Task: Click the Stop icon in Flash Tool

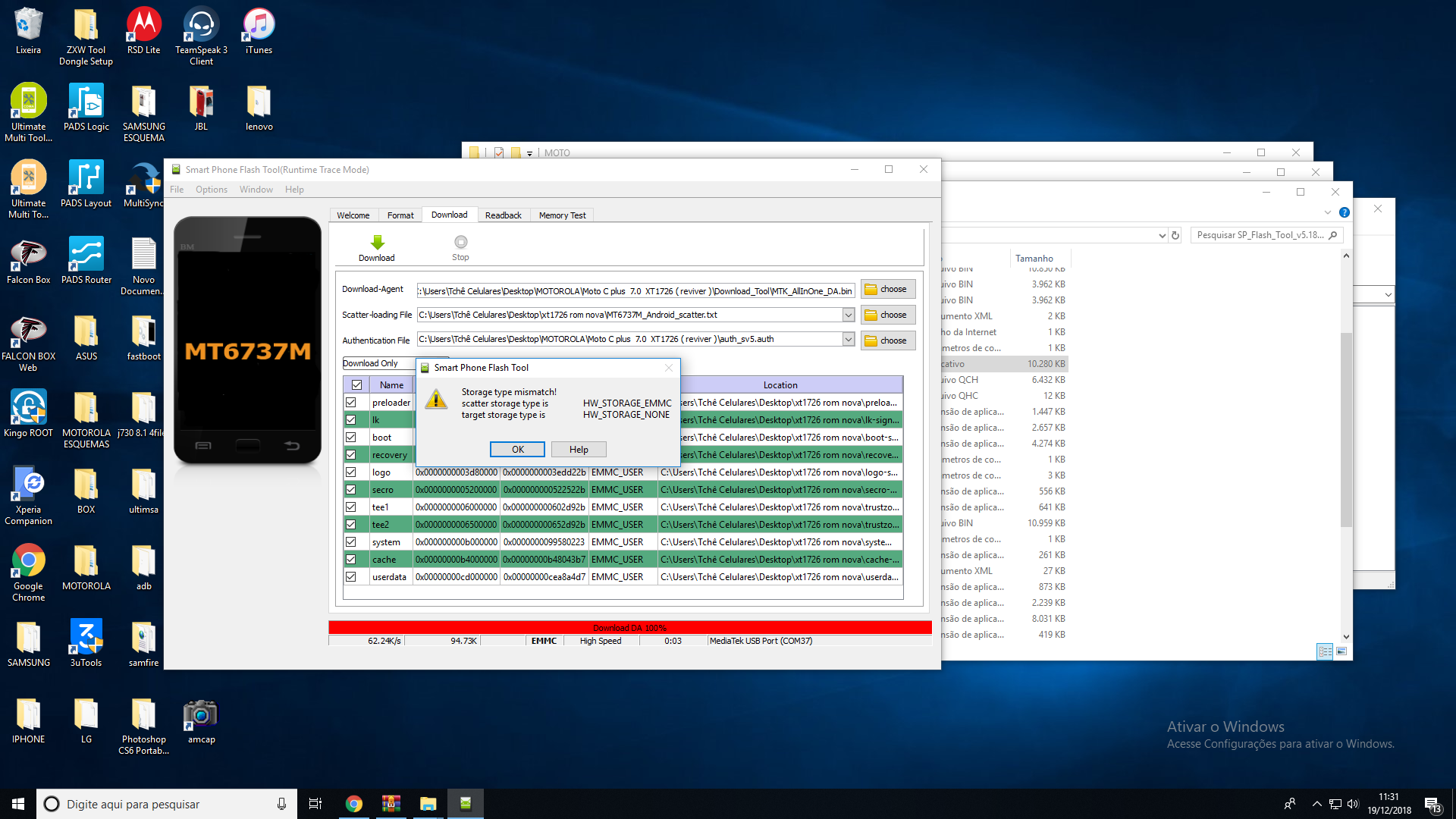Action: coord(460,242)
